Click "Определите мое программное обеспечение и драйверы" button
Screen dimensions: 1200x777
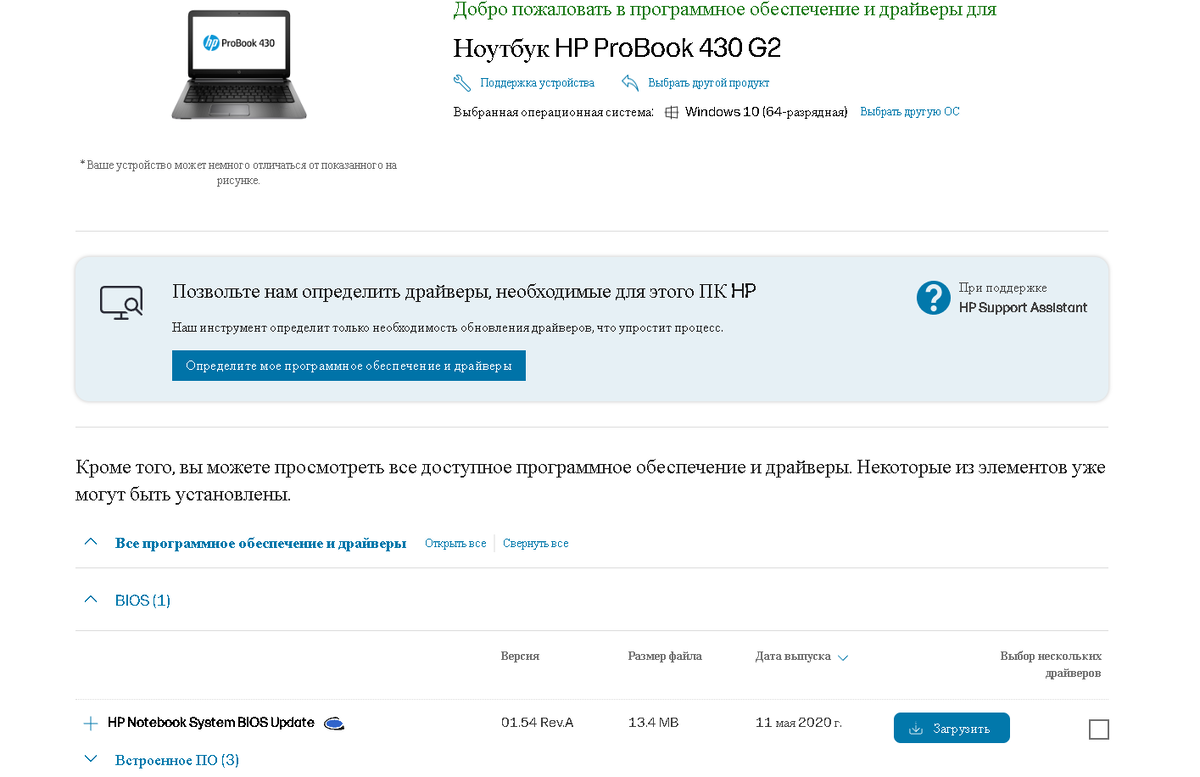point(349,366)
